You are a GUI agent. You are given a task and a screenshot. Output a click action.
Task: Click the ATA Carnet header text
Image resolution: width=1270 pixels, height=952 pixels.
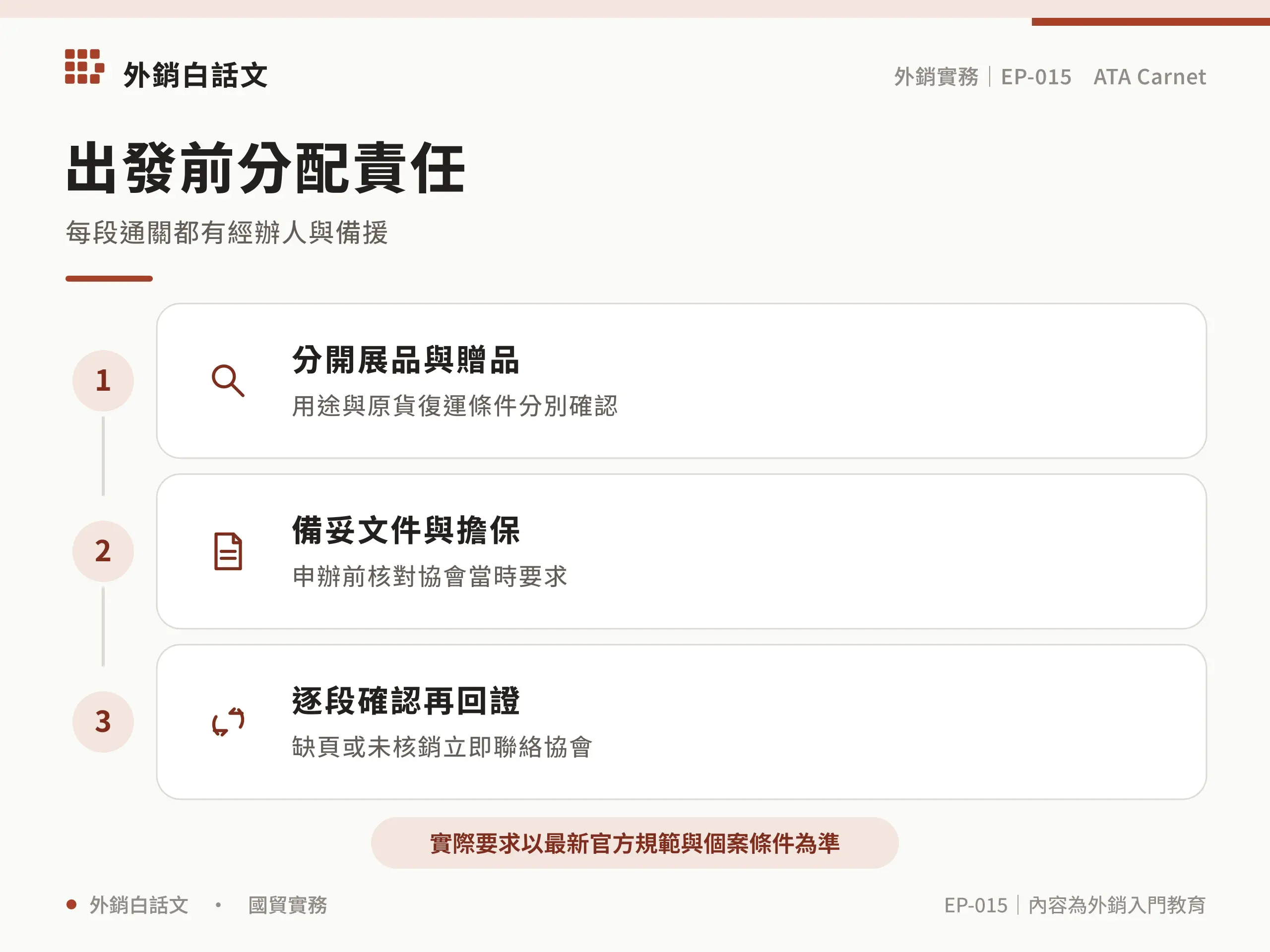[1149, 76]
